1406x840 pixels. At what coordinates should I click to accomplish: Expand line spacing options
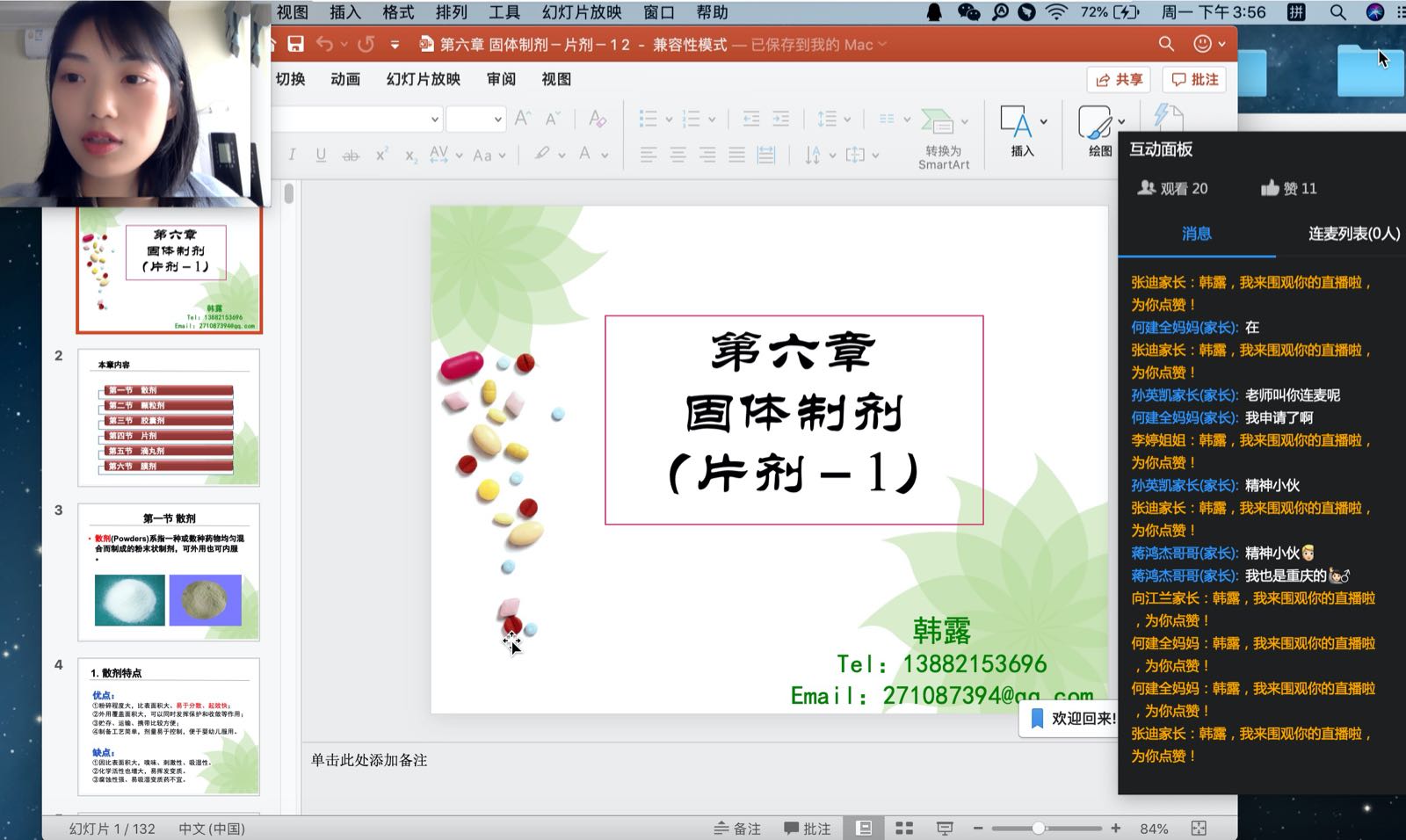click(x=847, y=119)
